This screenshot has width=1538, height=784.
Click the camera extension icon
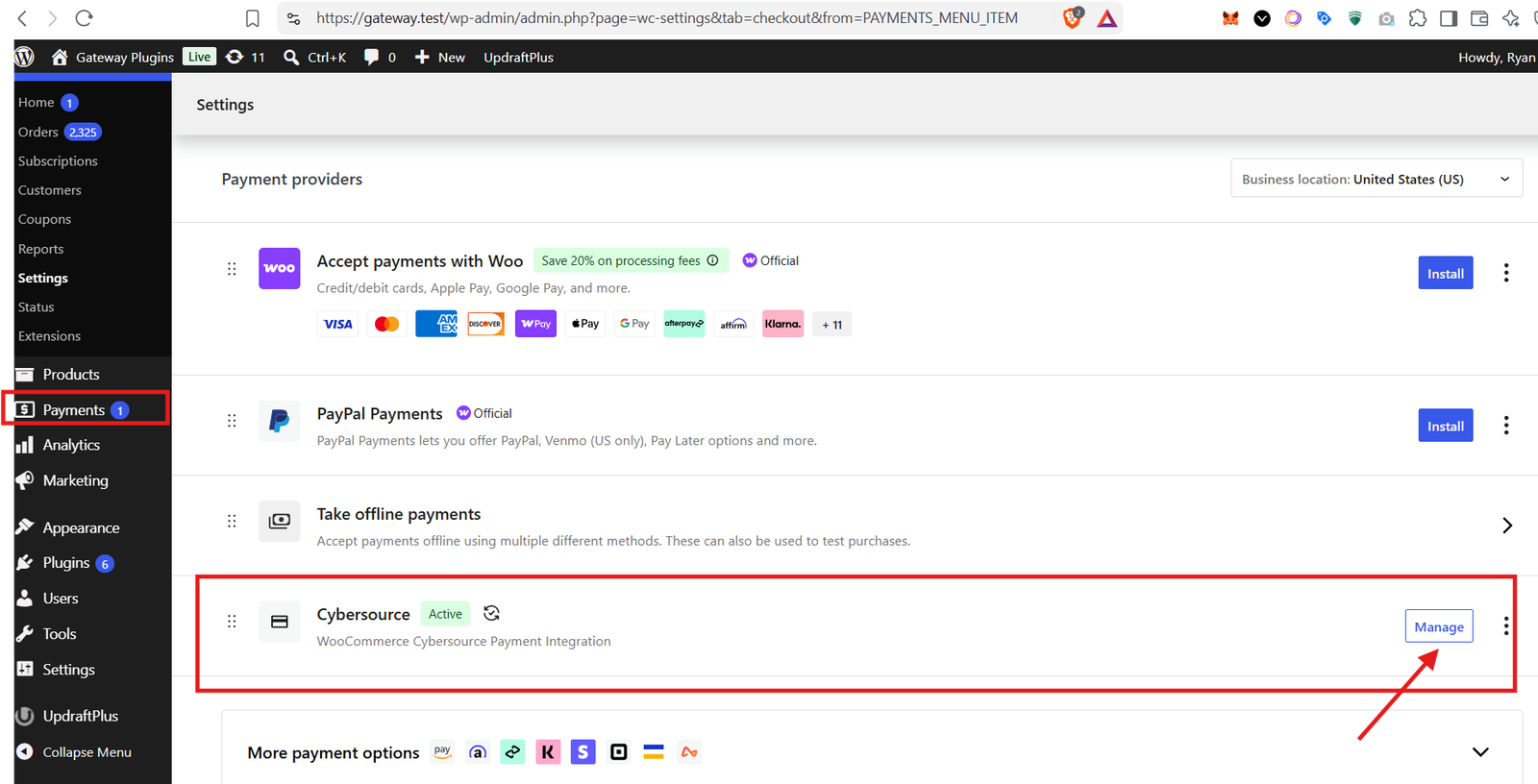click(x=1386, y=18)
